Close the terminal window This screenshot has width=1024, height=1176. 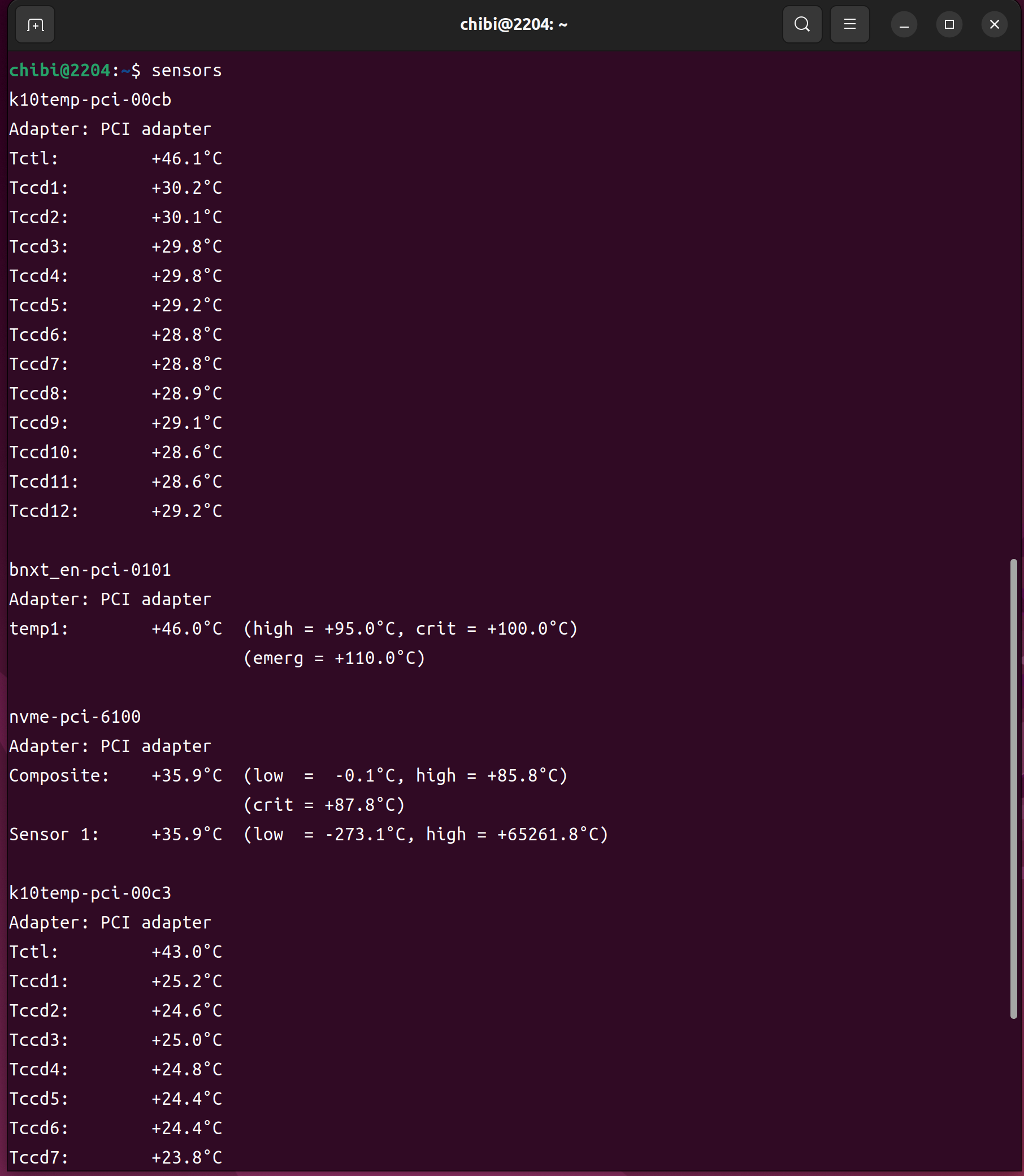pos(994,24)
